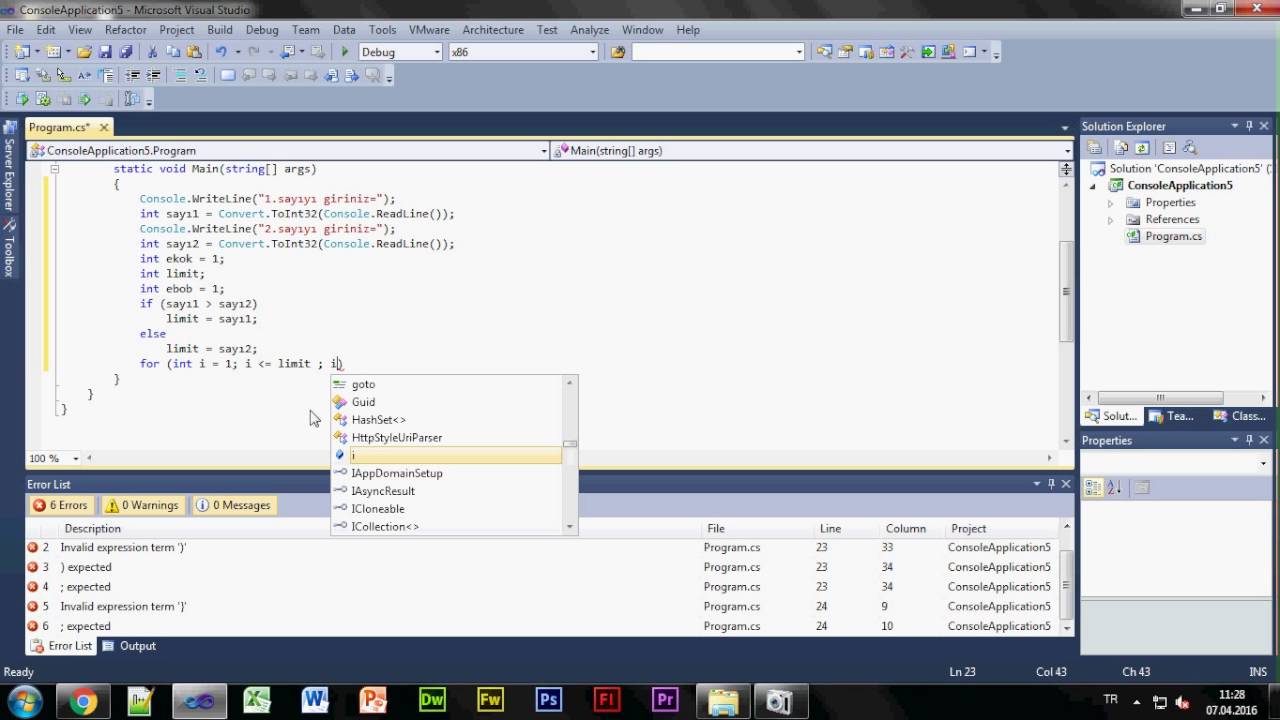Image resolution: width=1280 pixels, height=720 pixels.
Task: Click the Find in Files toolbar icon
Action: (618, 52)
